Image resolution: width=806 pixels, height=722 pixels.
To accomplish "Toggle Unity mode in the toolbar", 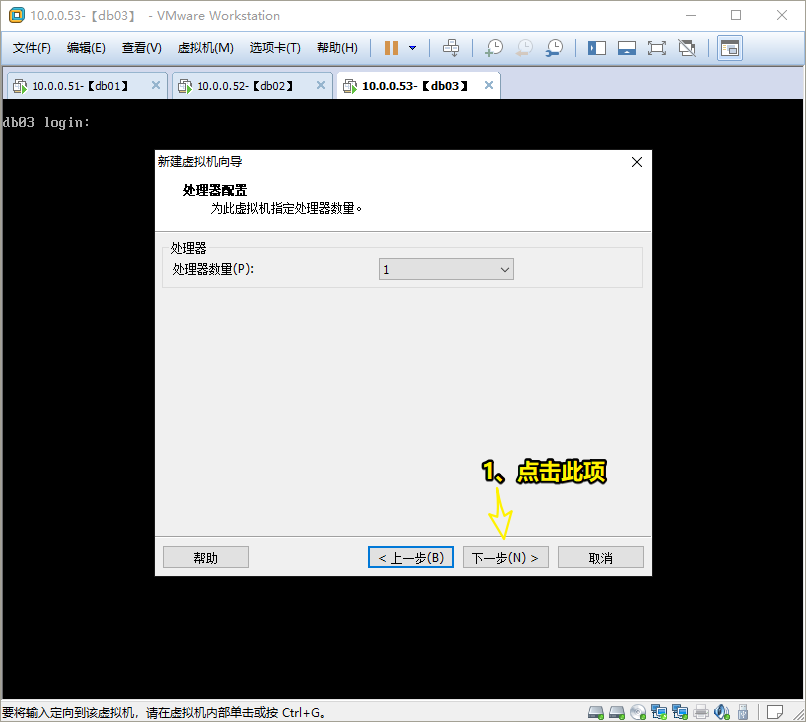I will click(x=686, y=48).
